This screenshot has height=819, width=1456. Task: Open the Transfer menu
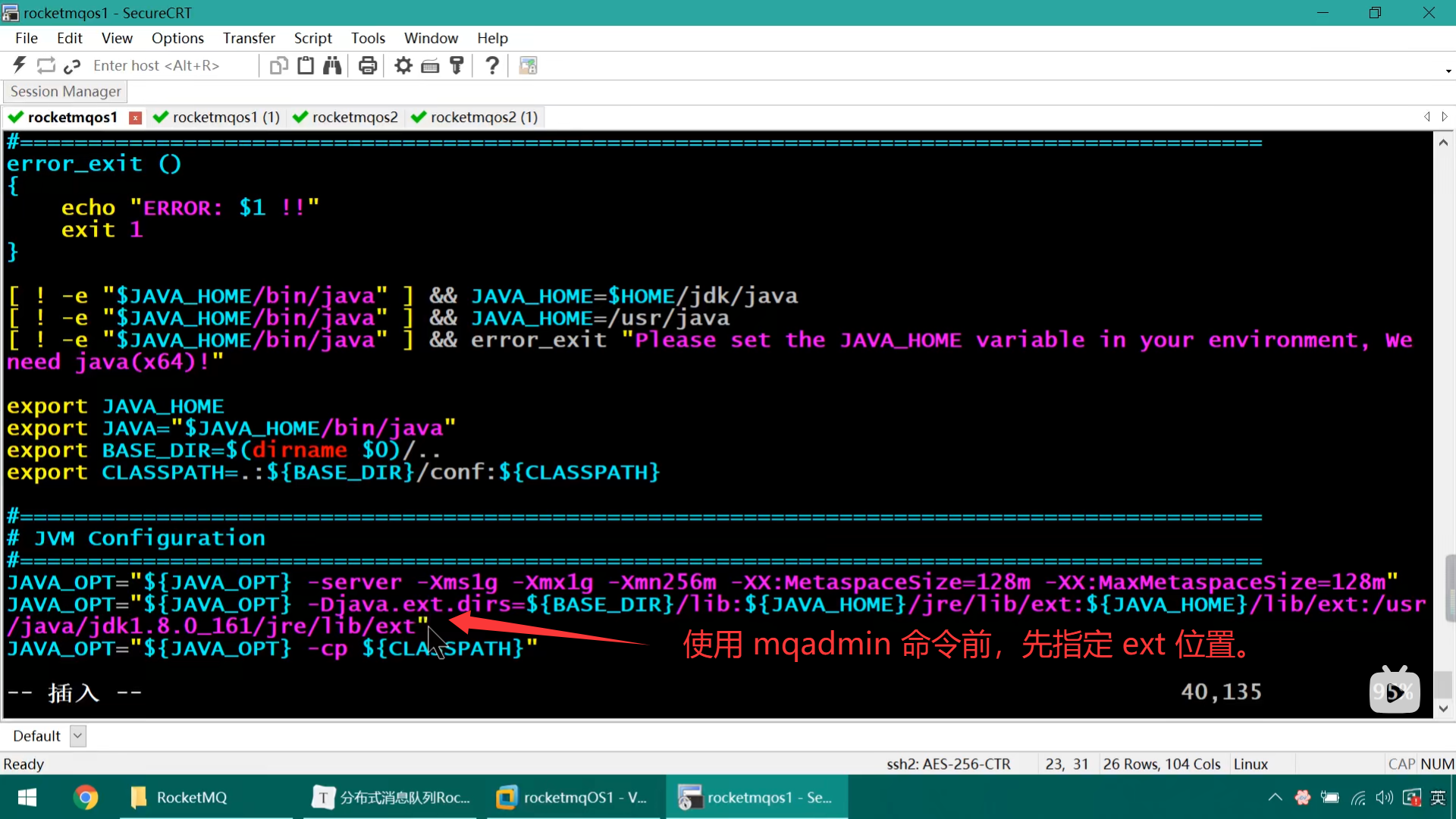coord(249,38)
